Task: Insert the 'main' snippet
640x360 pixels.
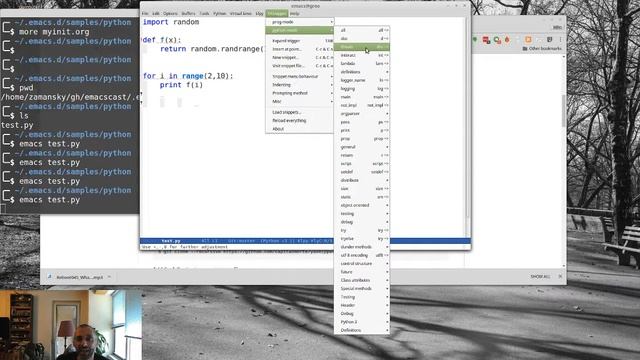Action: 362,97
